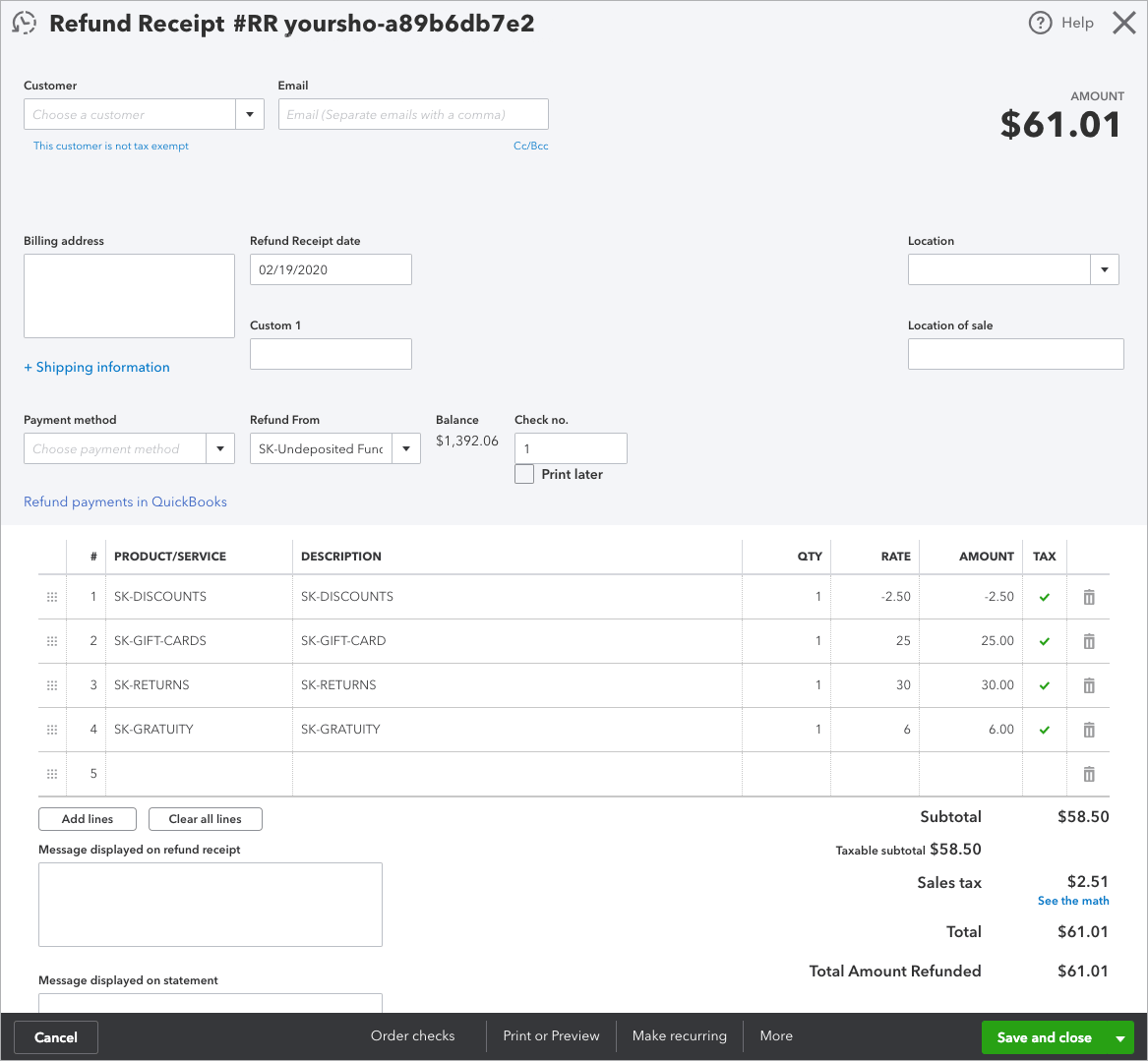This screenshot has height=1061, width=1148.
Task: Click the Refund Receipt date field
Action: [x=331, y=269]
